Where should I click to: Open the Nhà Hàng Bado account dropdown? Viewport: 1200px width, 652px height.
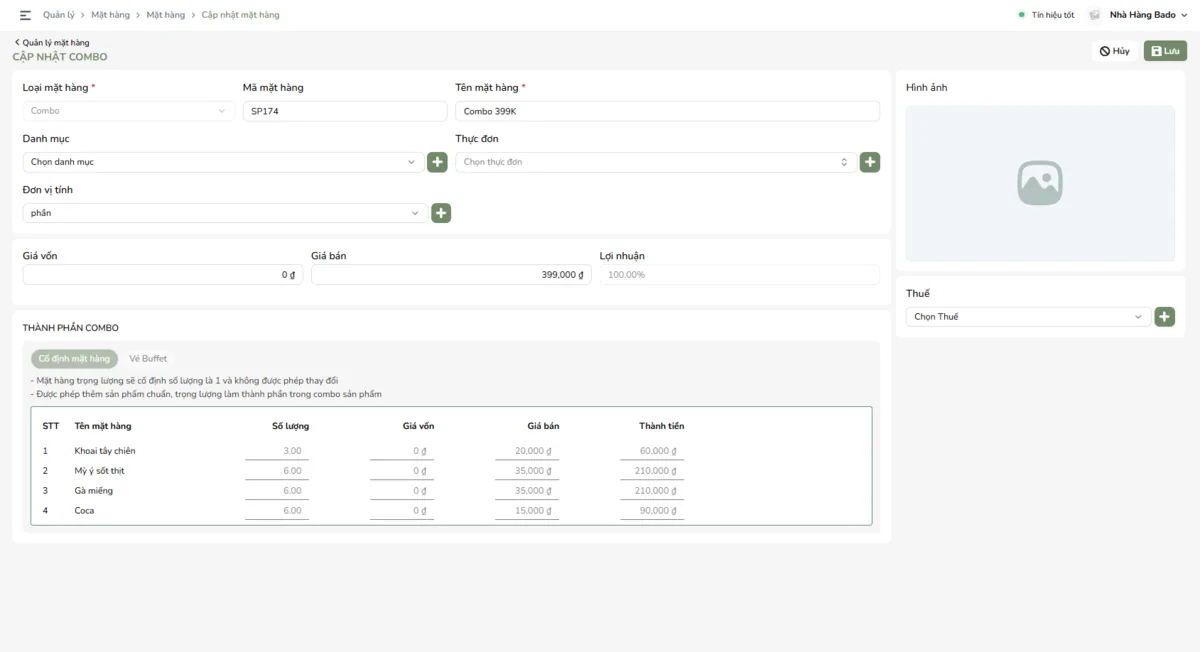coord(1148,15)
